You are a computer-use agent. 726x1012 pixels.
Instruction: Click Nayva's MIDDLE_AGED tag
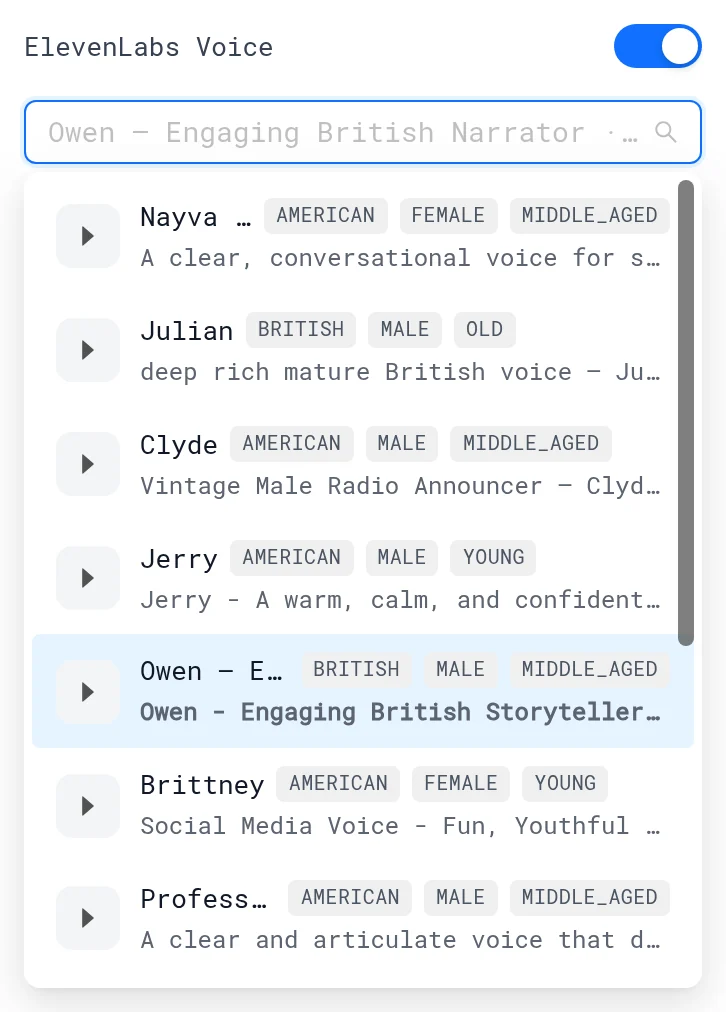[x=590, y=216]
